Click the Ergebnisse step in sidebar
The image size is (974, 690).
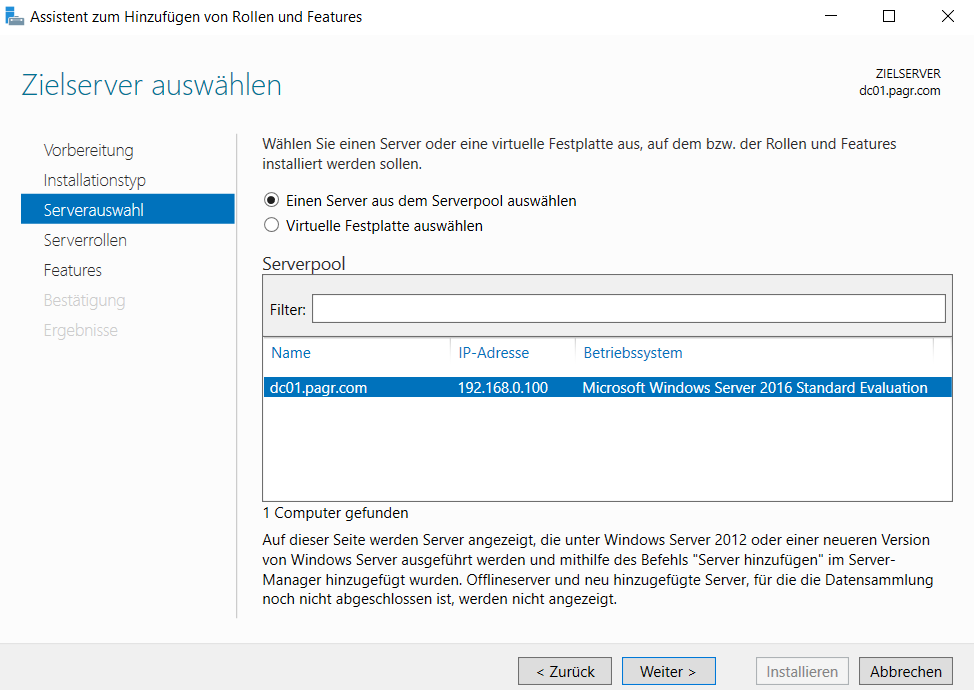point(80,330)
